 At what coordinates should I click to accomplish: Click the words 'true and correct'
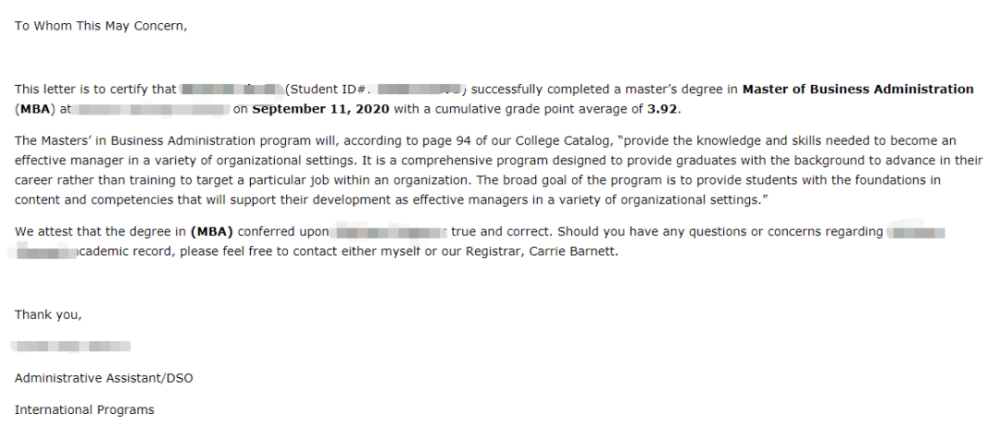(501, 231)
